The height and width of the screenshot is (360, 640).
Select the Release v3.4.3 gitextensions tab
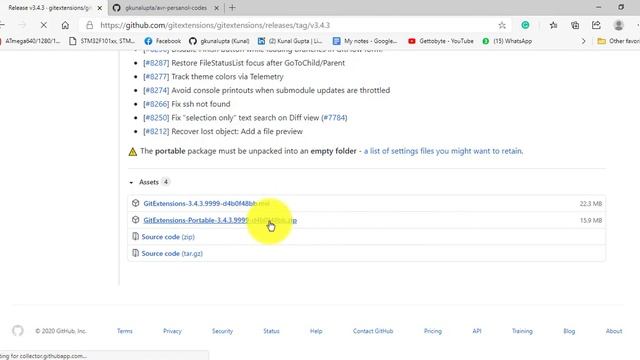[x=49, y=8]
